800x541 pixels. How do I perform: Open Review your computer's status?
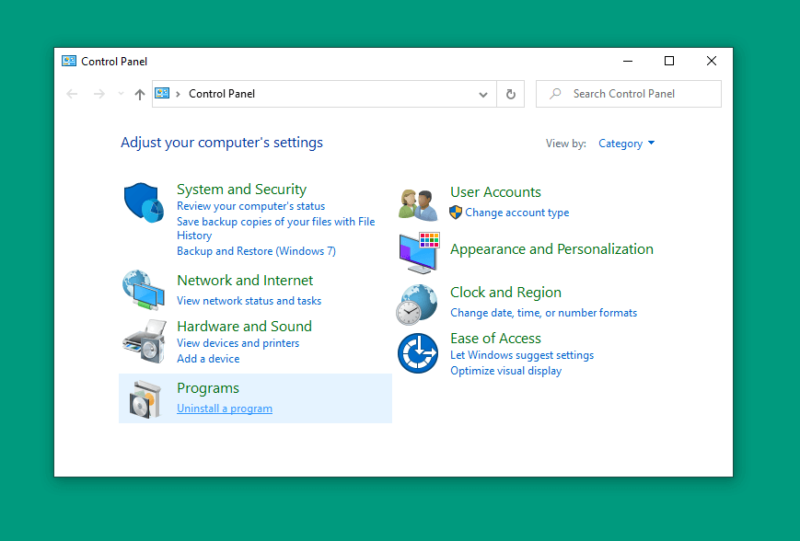pyautogui.click(x=251, y=206)
